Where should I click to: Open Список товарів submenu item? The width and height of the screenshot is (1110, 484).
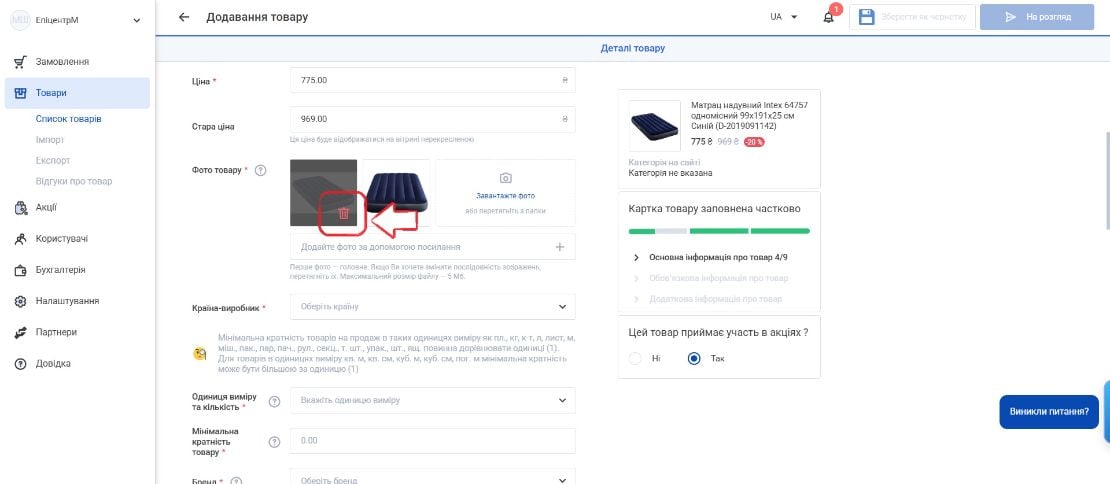coord(69,119)
